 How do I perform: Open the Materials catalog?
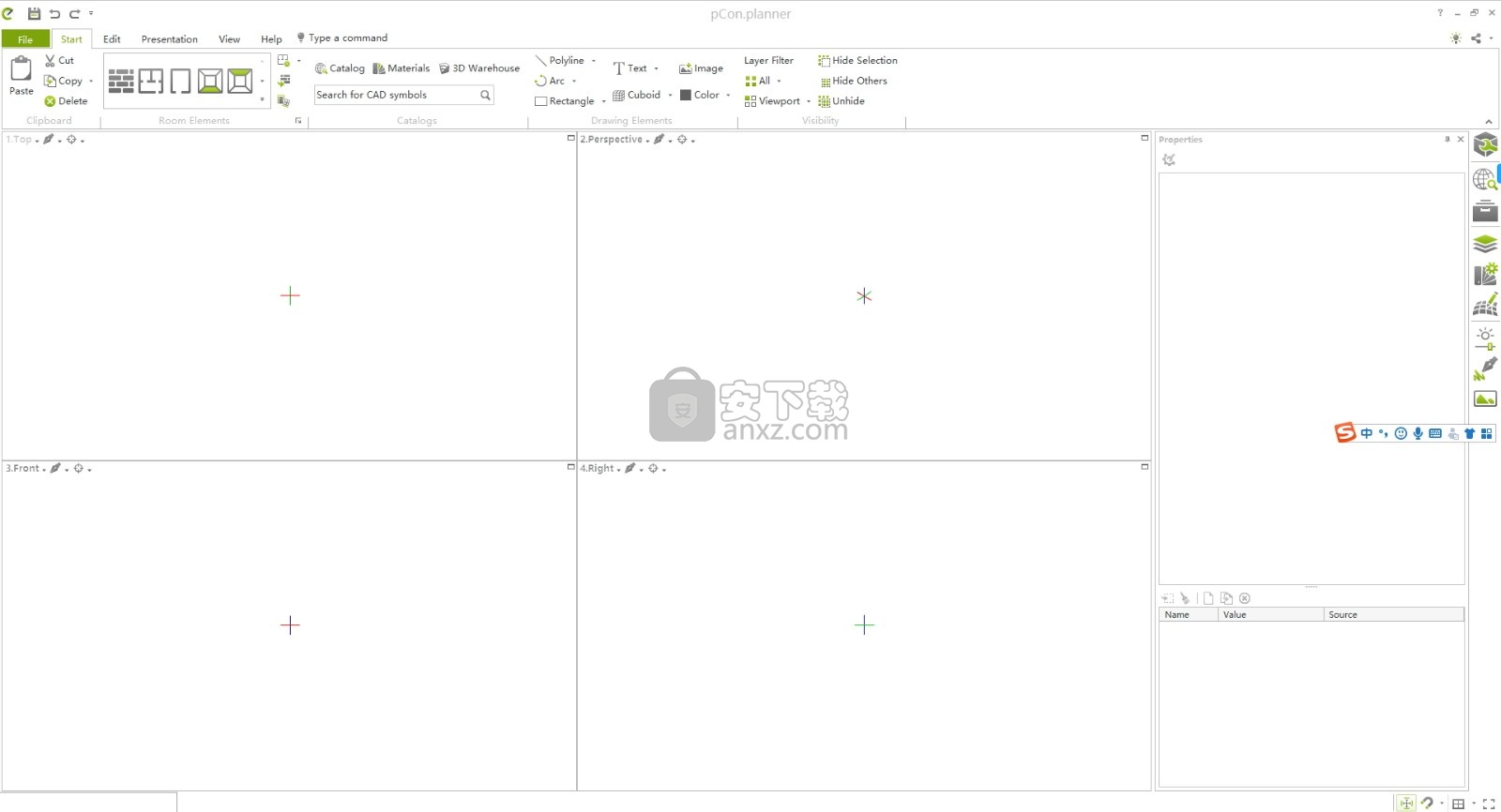click(402, 68)
